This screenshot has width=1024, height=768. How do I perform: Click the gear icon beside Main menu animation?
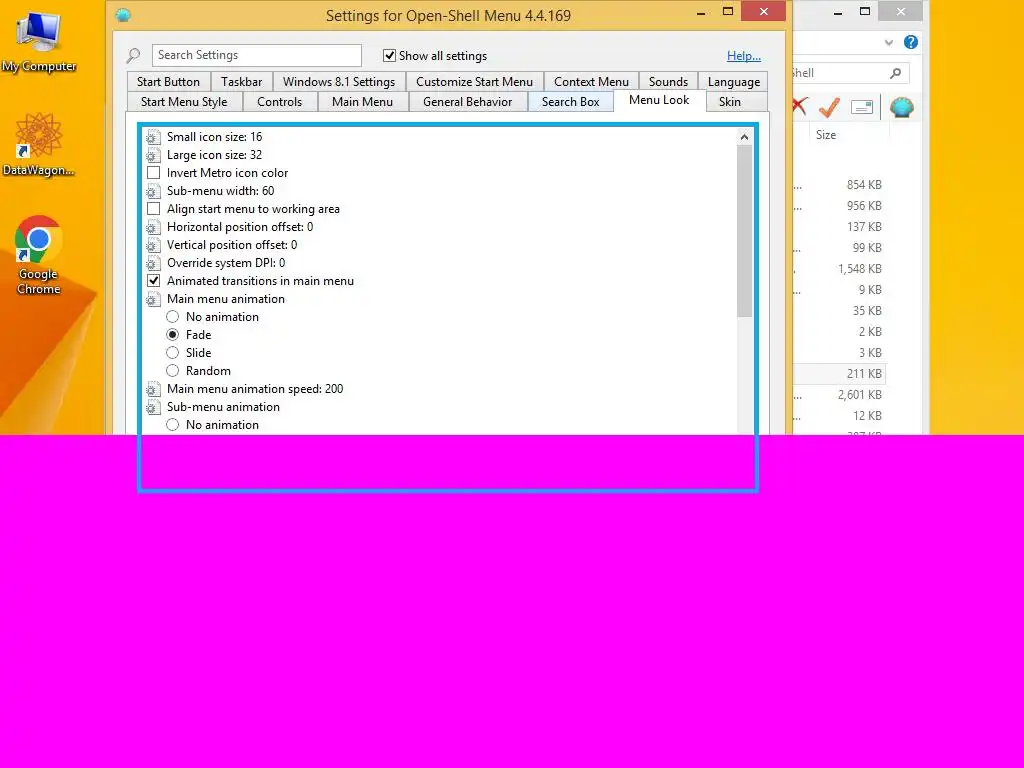tap(153, 299)
